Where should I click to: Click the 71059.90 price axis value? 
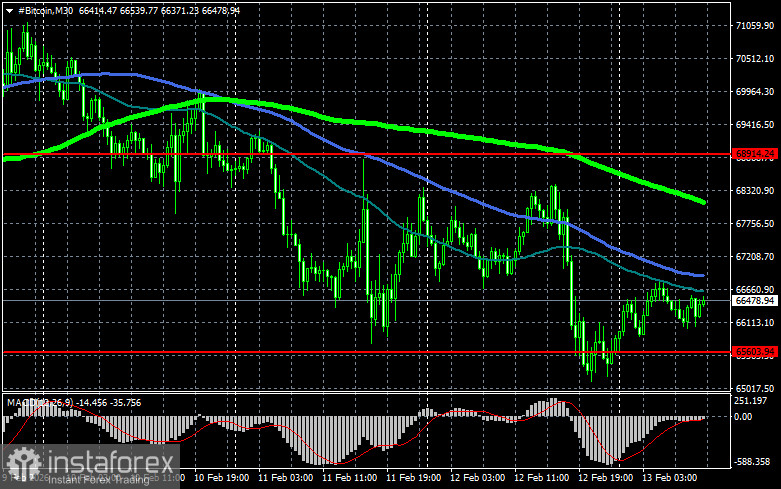click(x=755, y=25)
